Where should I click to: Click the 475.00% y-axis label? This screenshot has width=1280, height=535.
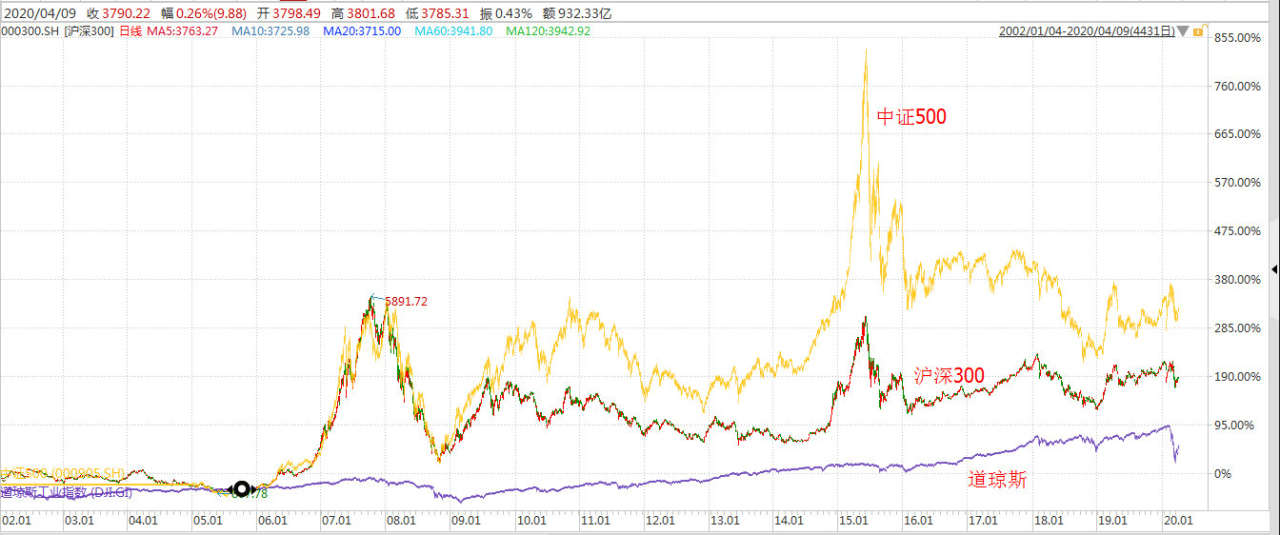[1238, 231]
